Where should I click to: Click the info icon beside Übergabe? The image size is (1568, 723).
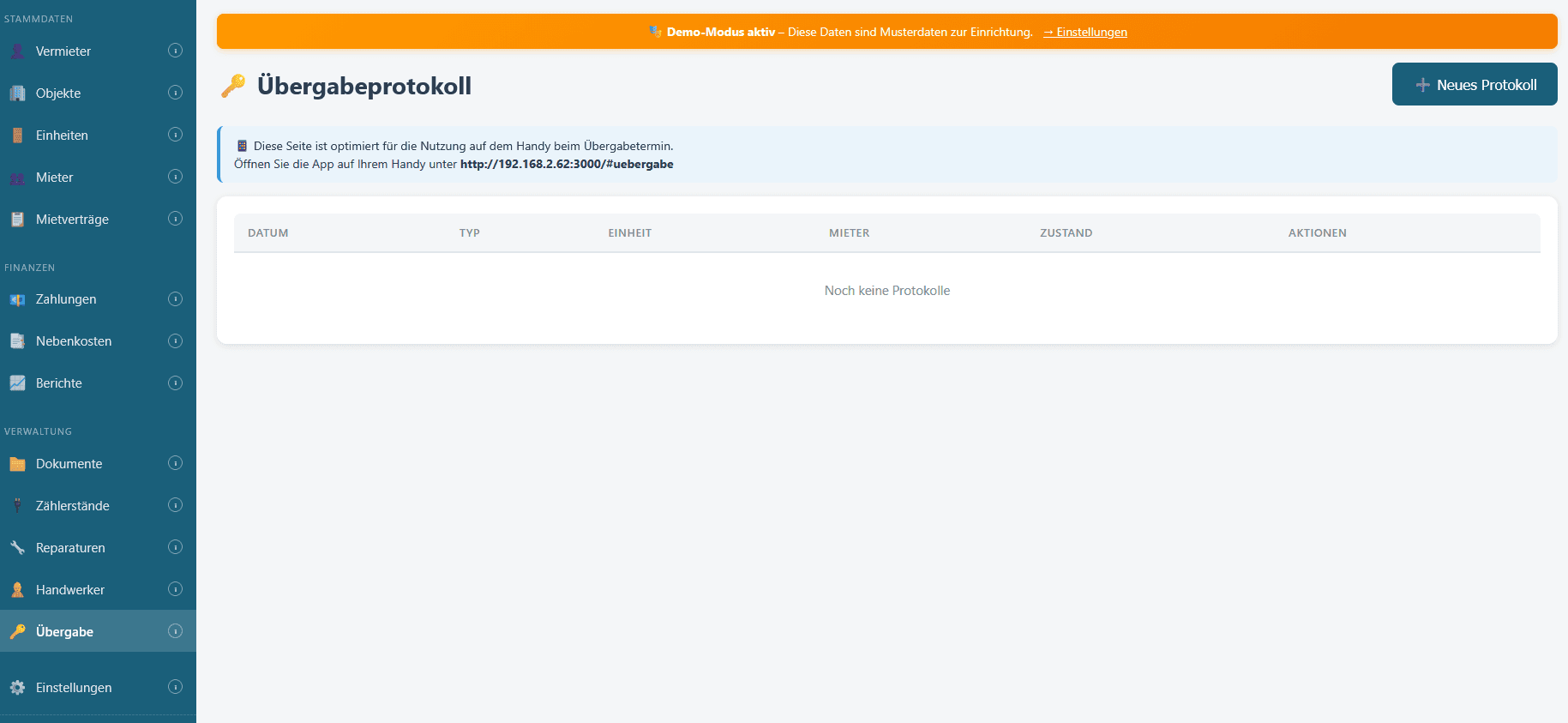coord(175,631)
